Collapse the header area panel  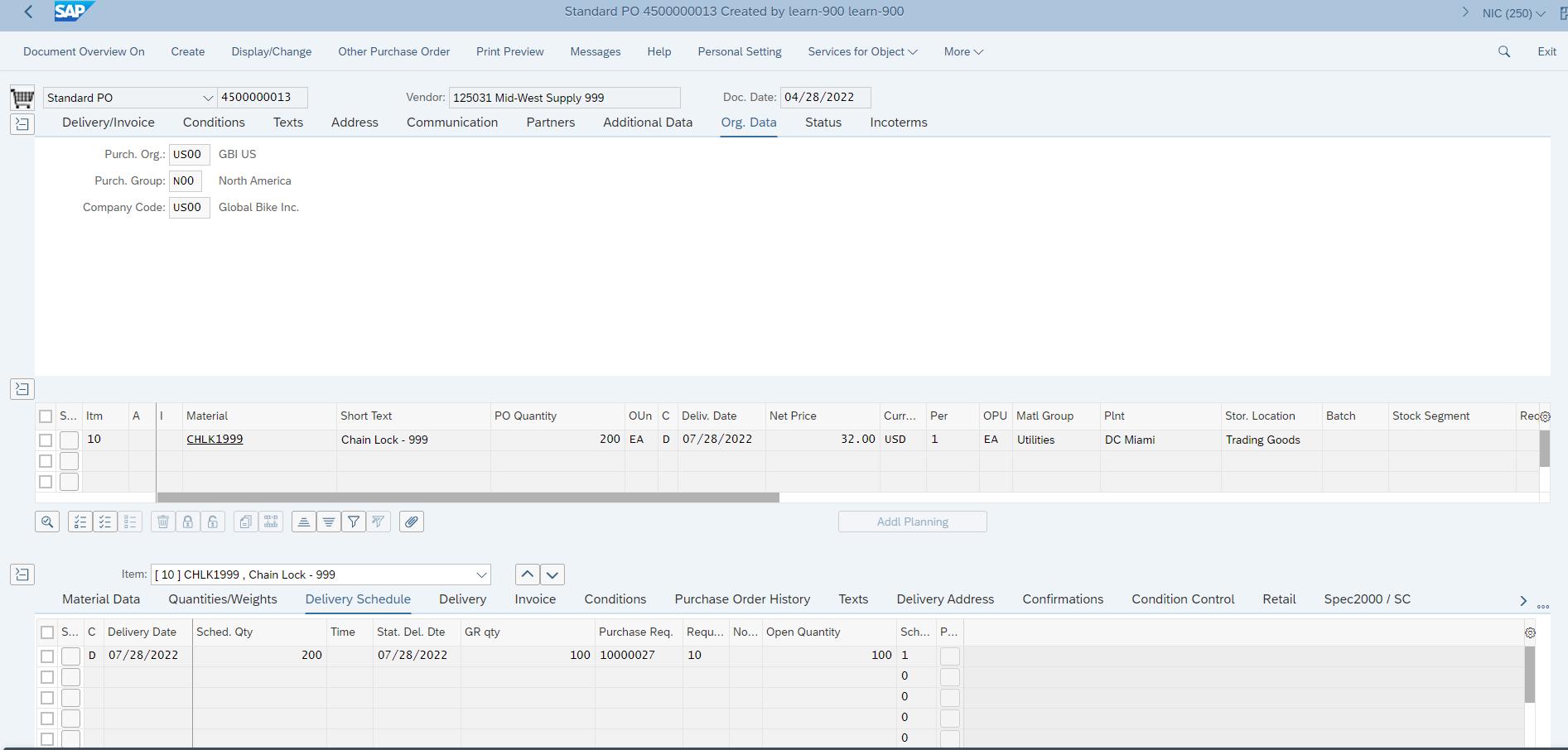(22, 123)
